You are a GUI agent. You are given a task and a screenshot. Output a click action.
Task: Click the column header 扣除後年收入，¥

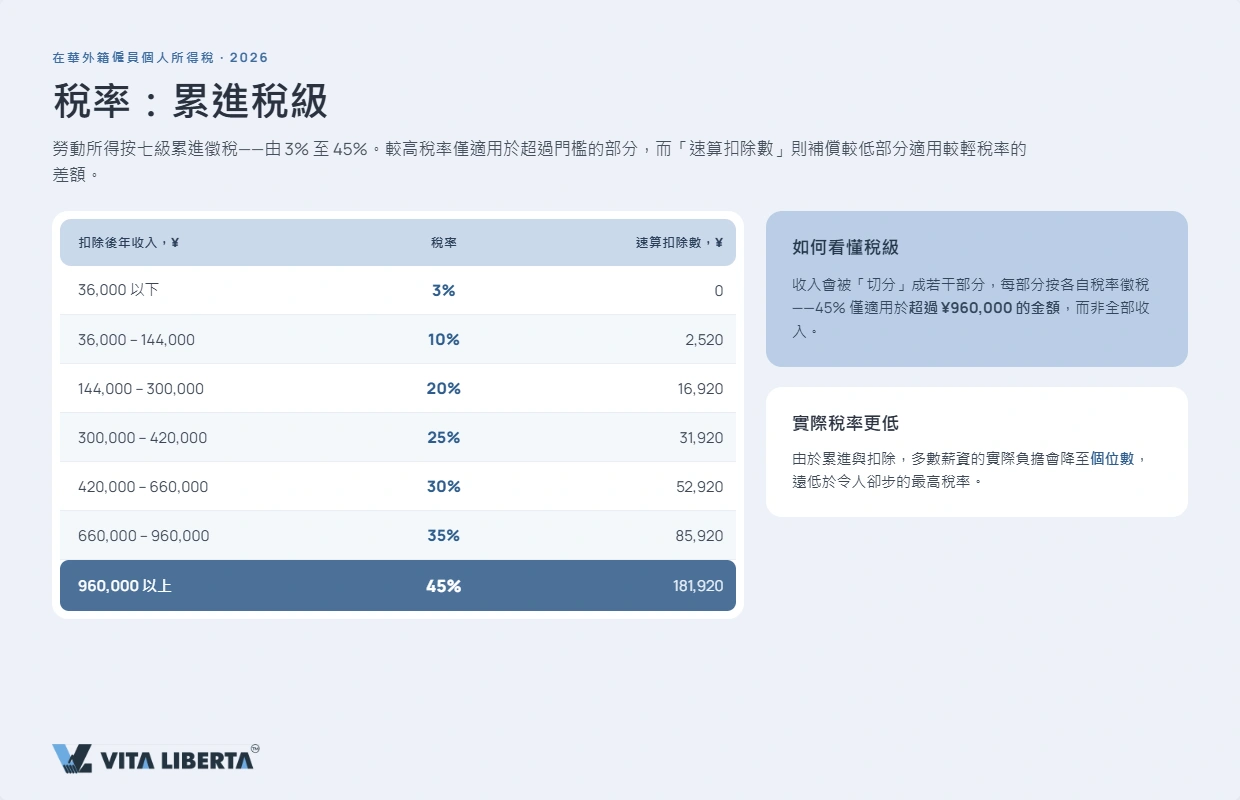pos(129,242)
